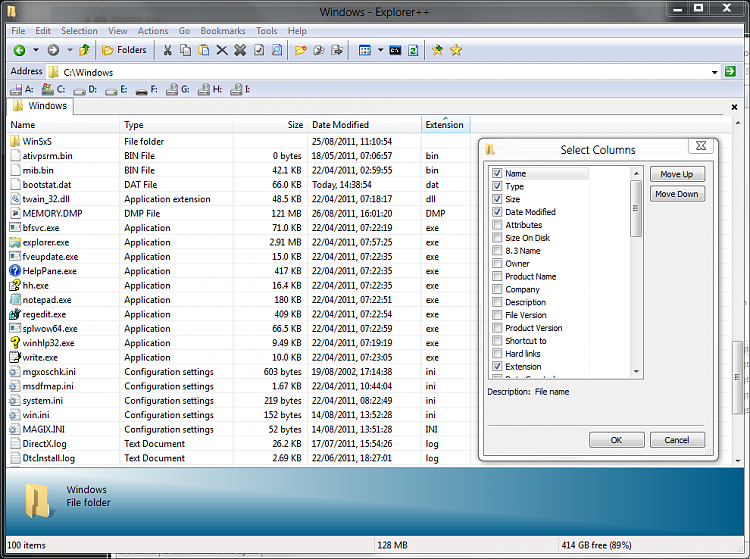This screenshot has height=559, width=750.
Task: Open the Back history dropdown arrow
Action: (35, 50)
